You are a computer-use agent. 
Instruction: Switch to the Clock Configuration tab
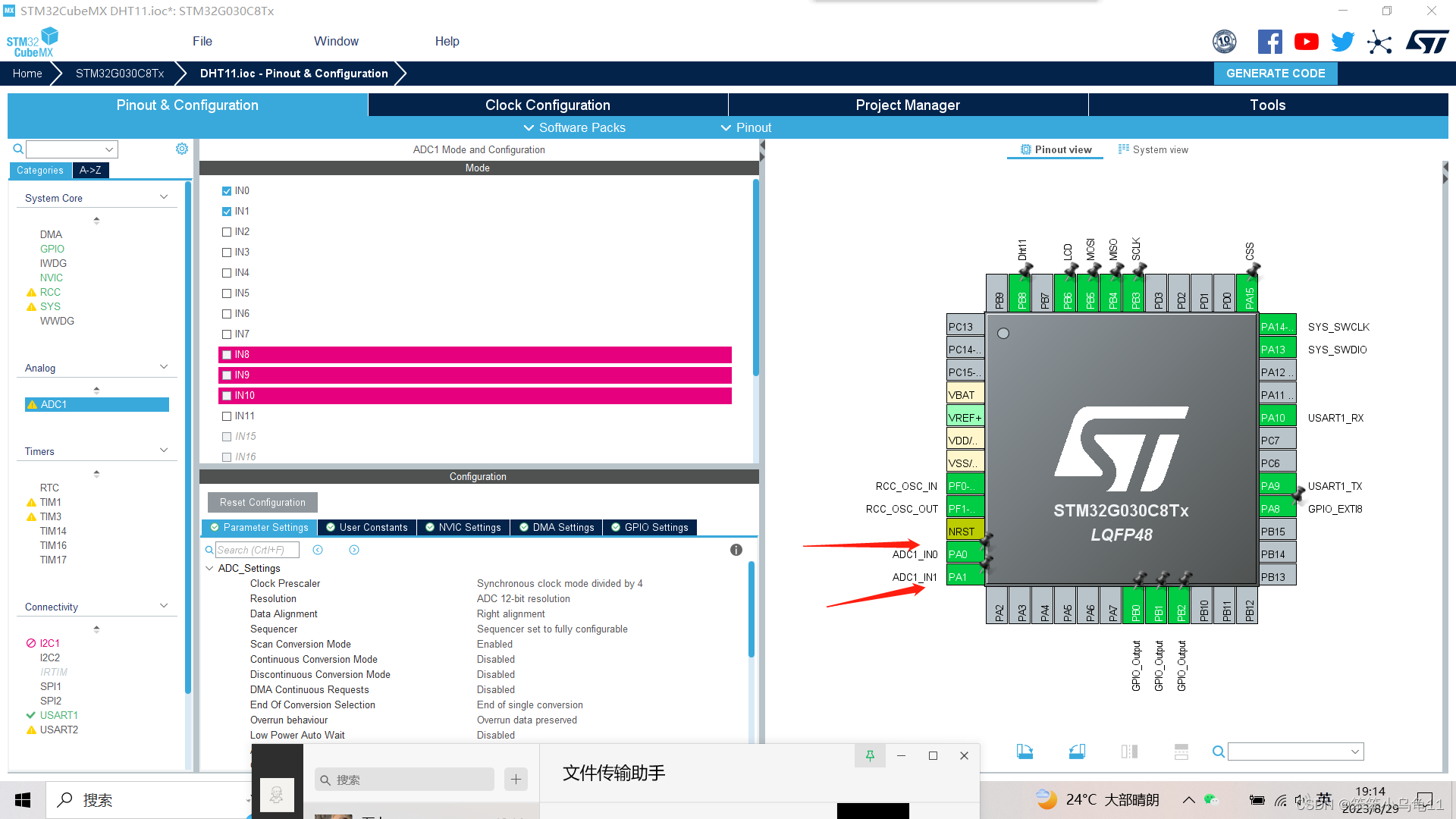tap(547, 105)
